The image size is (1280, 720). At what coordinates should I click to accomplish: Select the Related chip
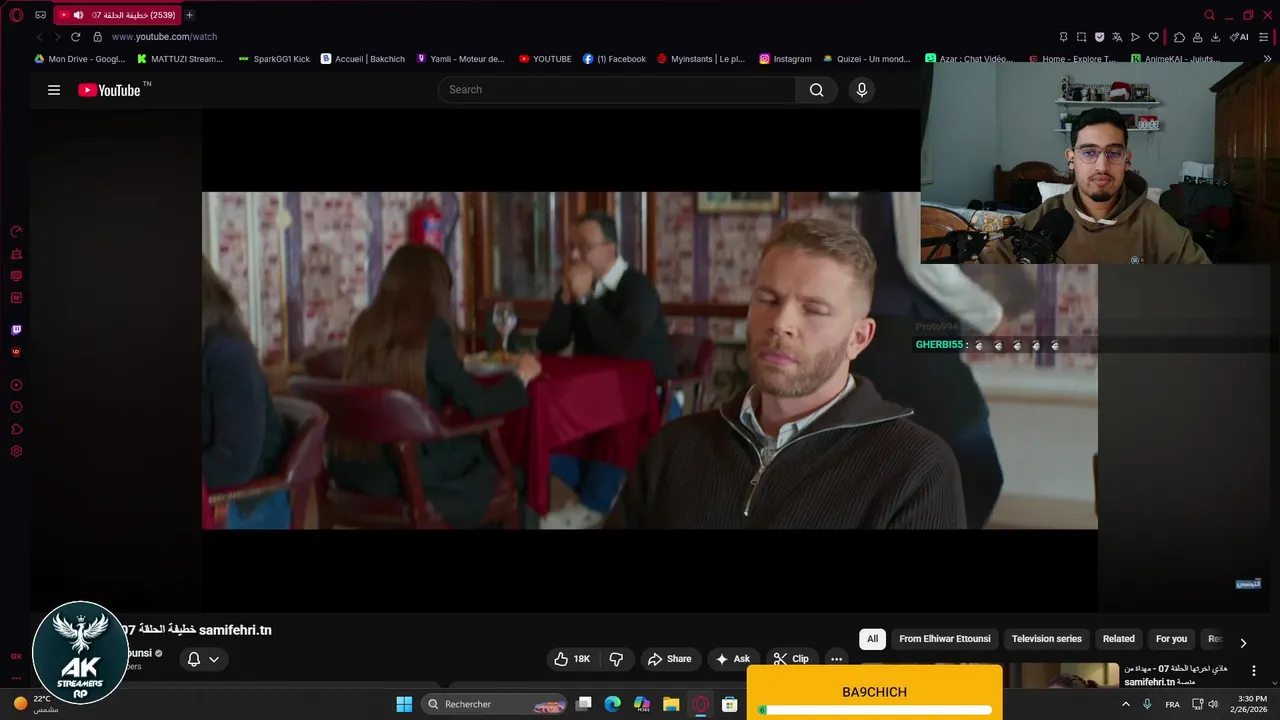1119,639
